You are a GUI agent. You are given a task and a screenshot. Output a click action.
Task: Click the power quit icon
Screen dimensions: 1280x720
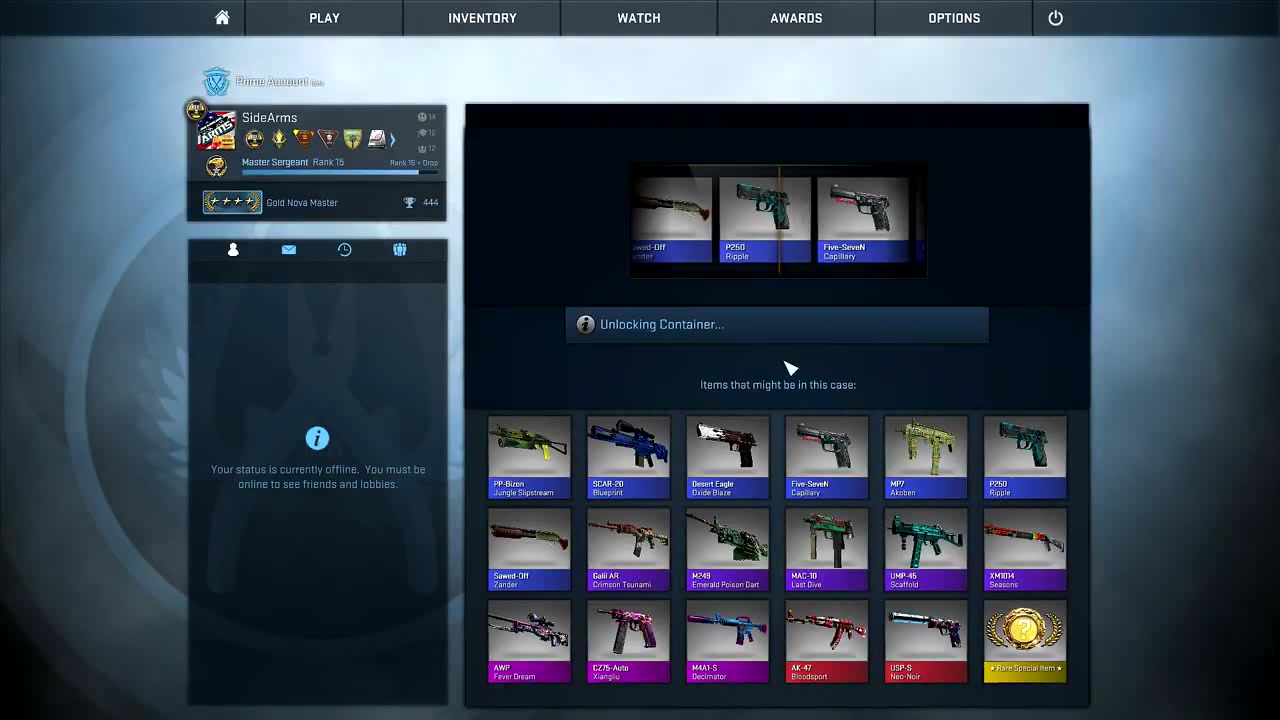[x=1055, y=18]
